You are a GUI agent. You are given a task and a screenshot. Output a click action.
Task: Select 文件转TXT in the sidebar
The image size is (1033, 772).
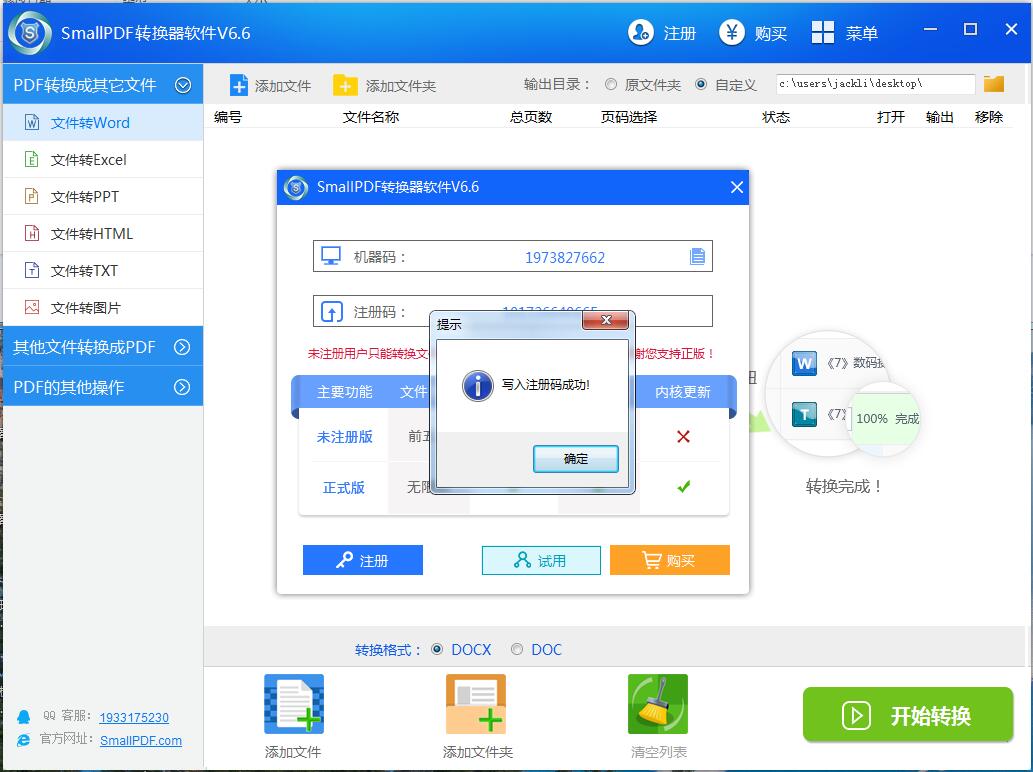coord(103,270)
